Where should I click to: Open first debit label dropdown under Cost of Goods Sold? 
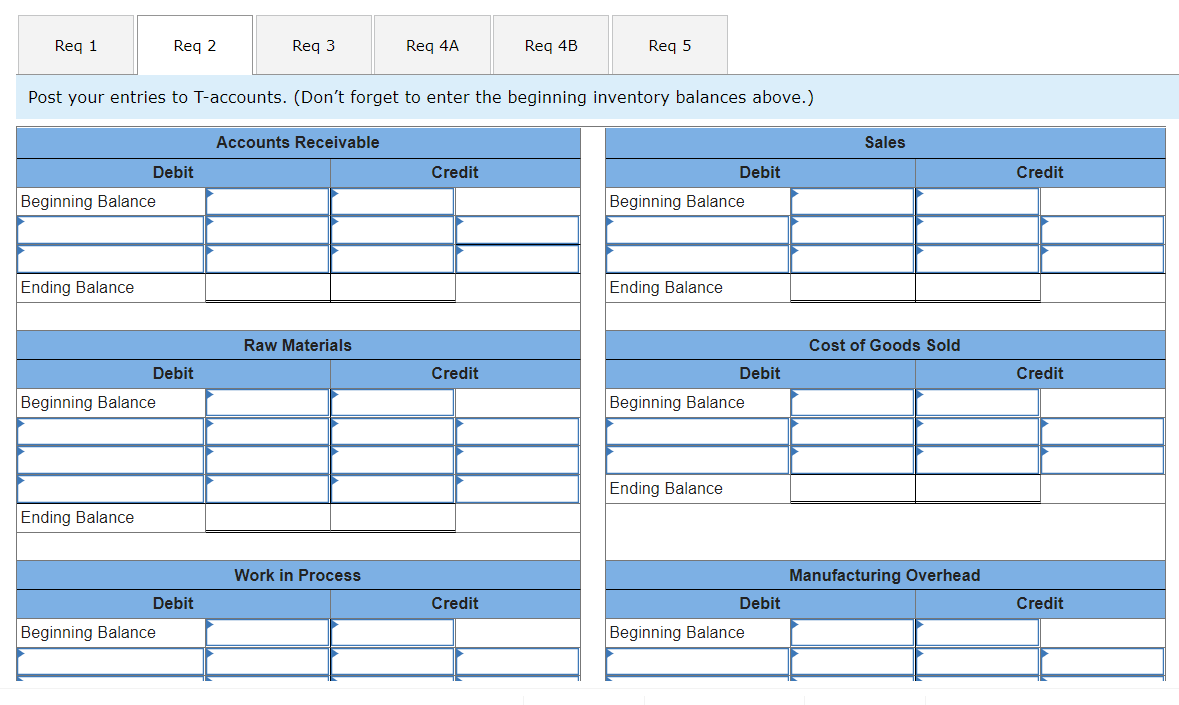click(698, 431)
